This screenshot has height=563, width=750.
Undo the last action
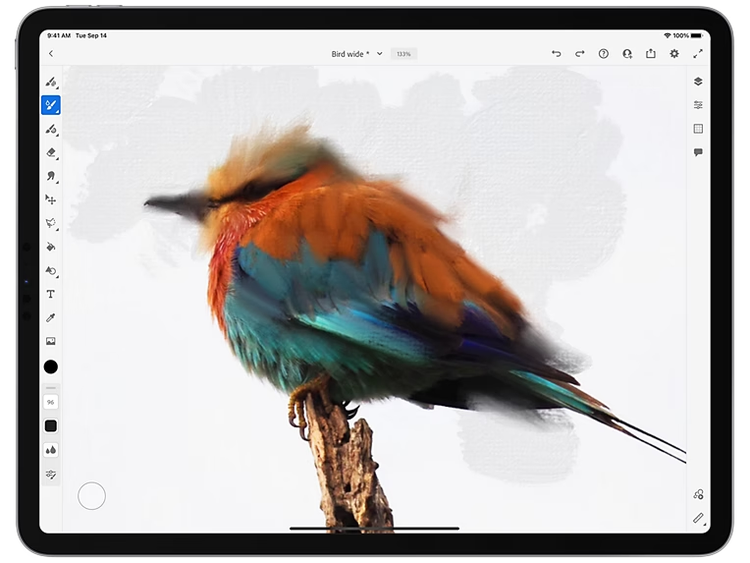556,54
